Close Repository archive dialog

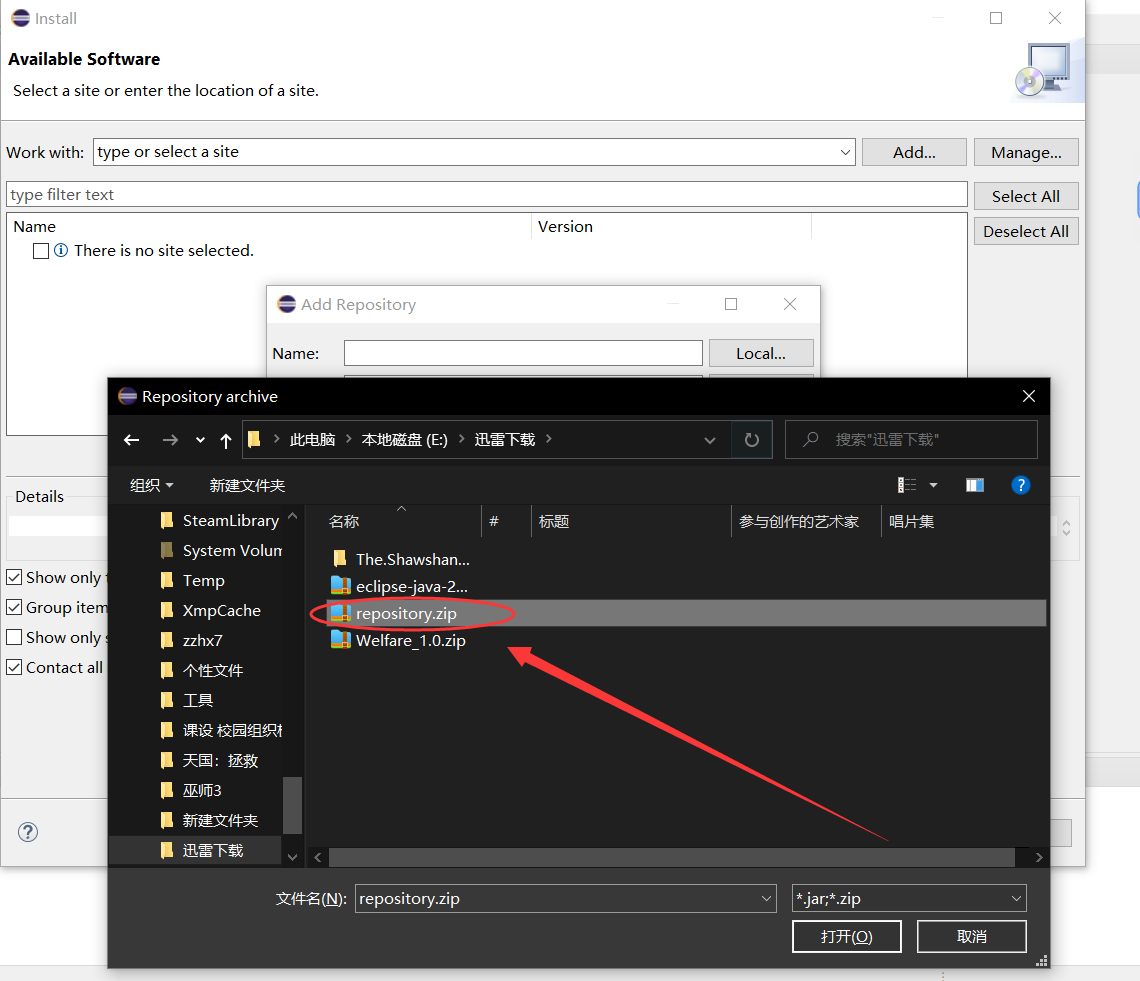[1029, 396]
